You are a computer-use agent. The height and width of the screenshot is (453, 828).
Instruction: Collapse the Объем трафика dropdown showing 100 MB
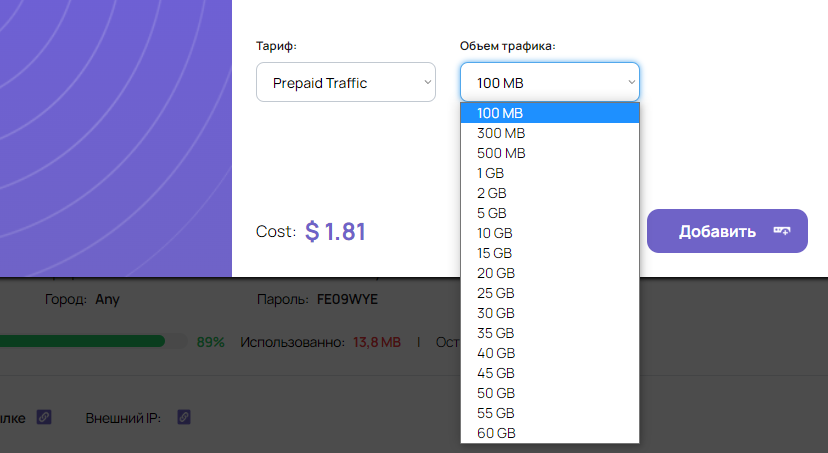[x=550, y=82]
